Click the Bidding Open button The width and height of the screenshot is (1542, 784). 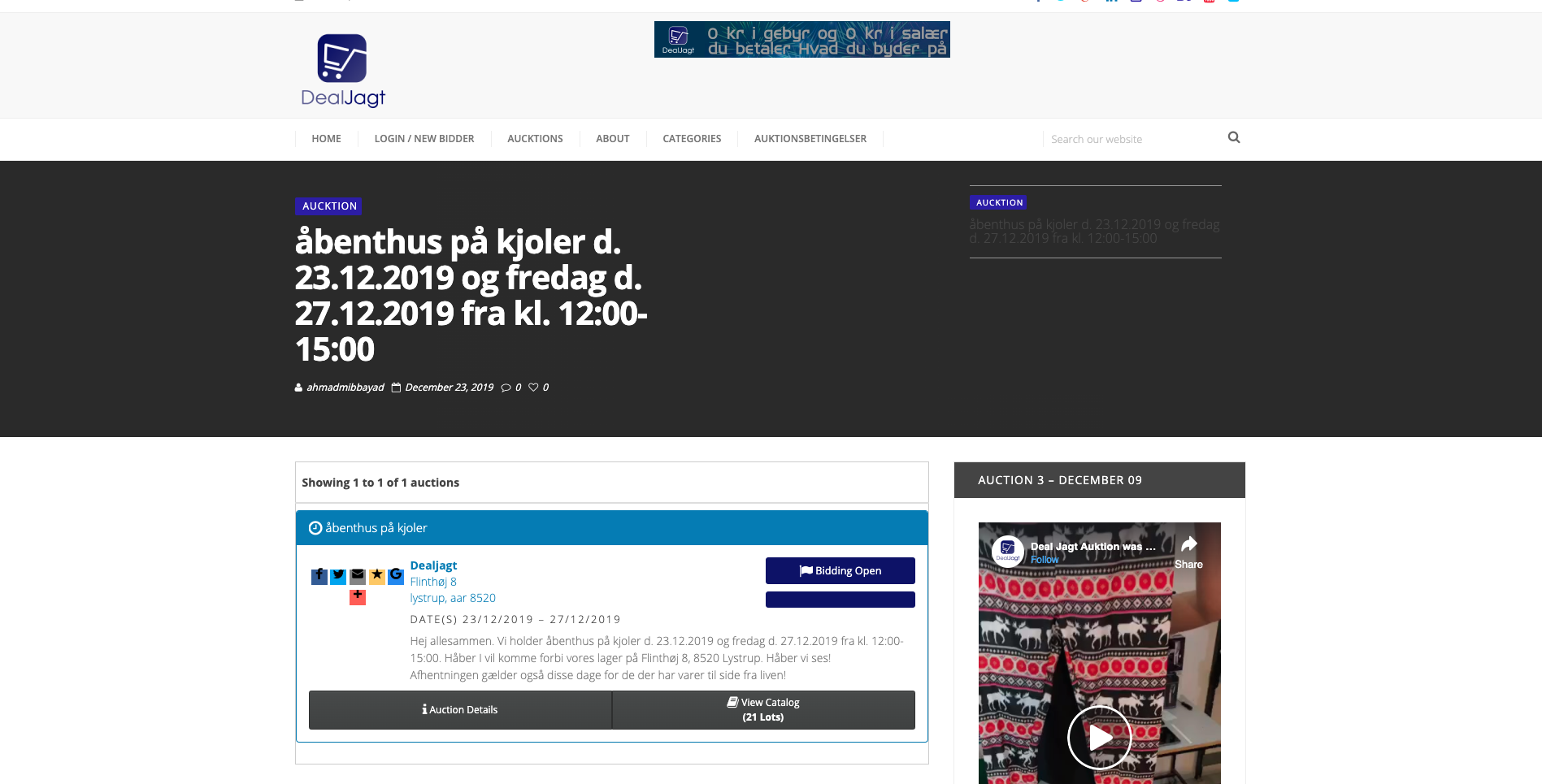point(840,570)
